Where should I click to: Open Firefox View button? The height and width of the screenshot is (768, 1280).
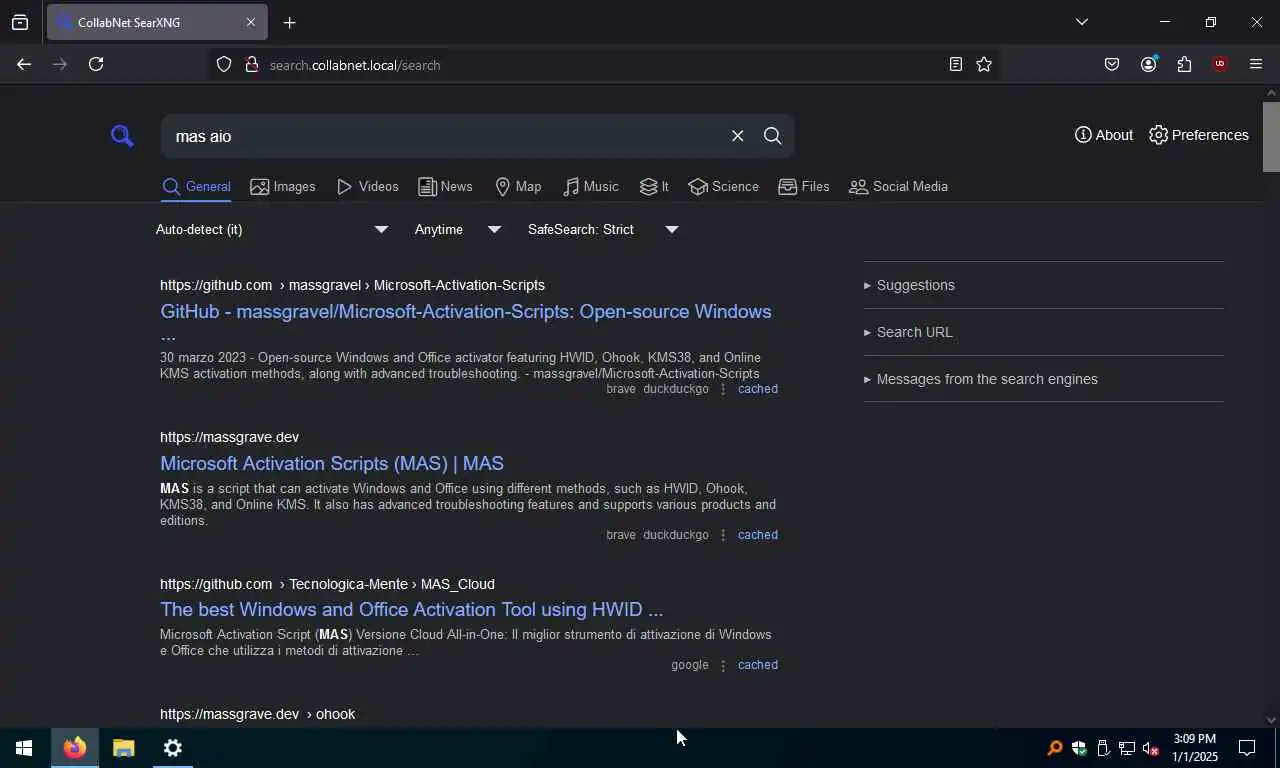click(x=20, y=22)
